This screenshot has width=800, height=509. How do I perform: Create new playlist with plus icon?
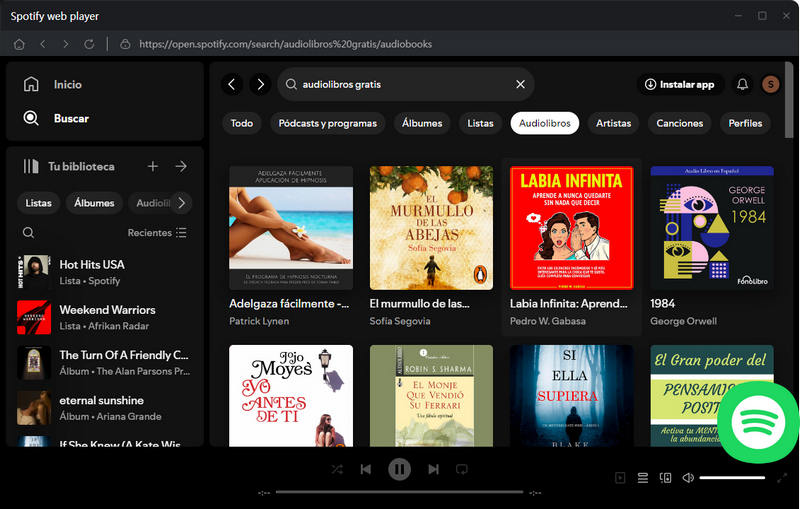153,166
